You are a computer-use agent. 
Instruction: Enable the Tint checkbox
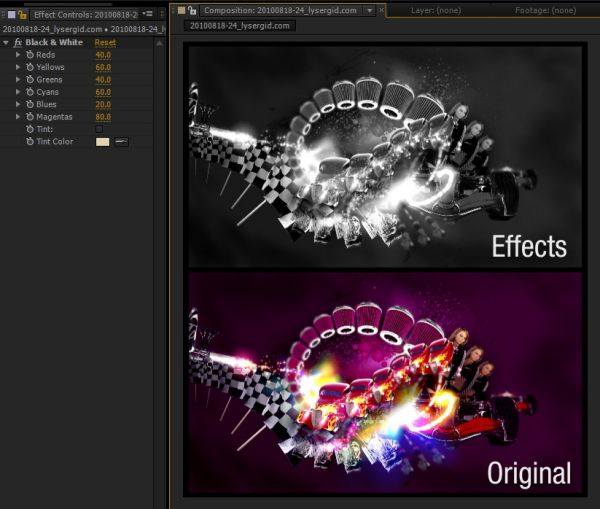pos(99,129)
